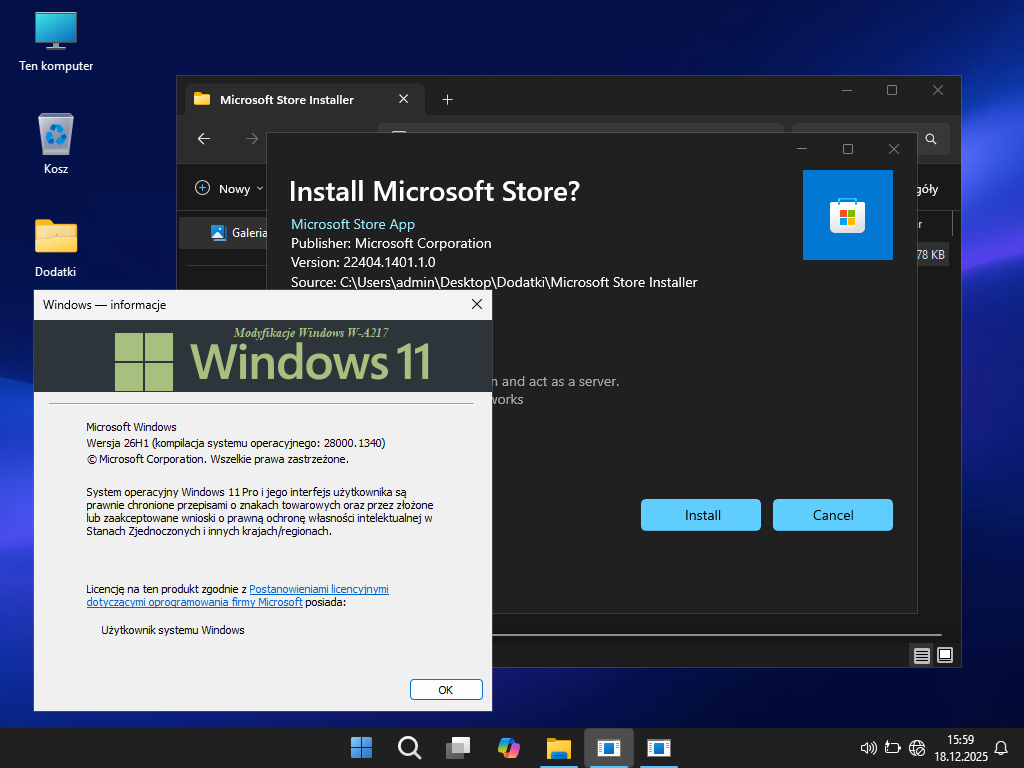
Task: Open the Windows Start menu
Action: coord(361,747)
